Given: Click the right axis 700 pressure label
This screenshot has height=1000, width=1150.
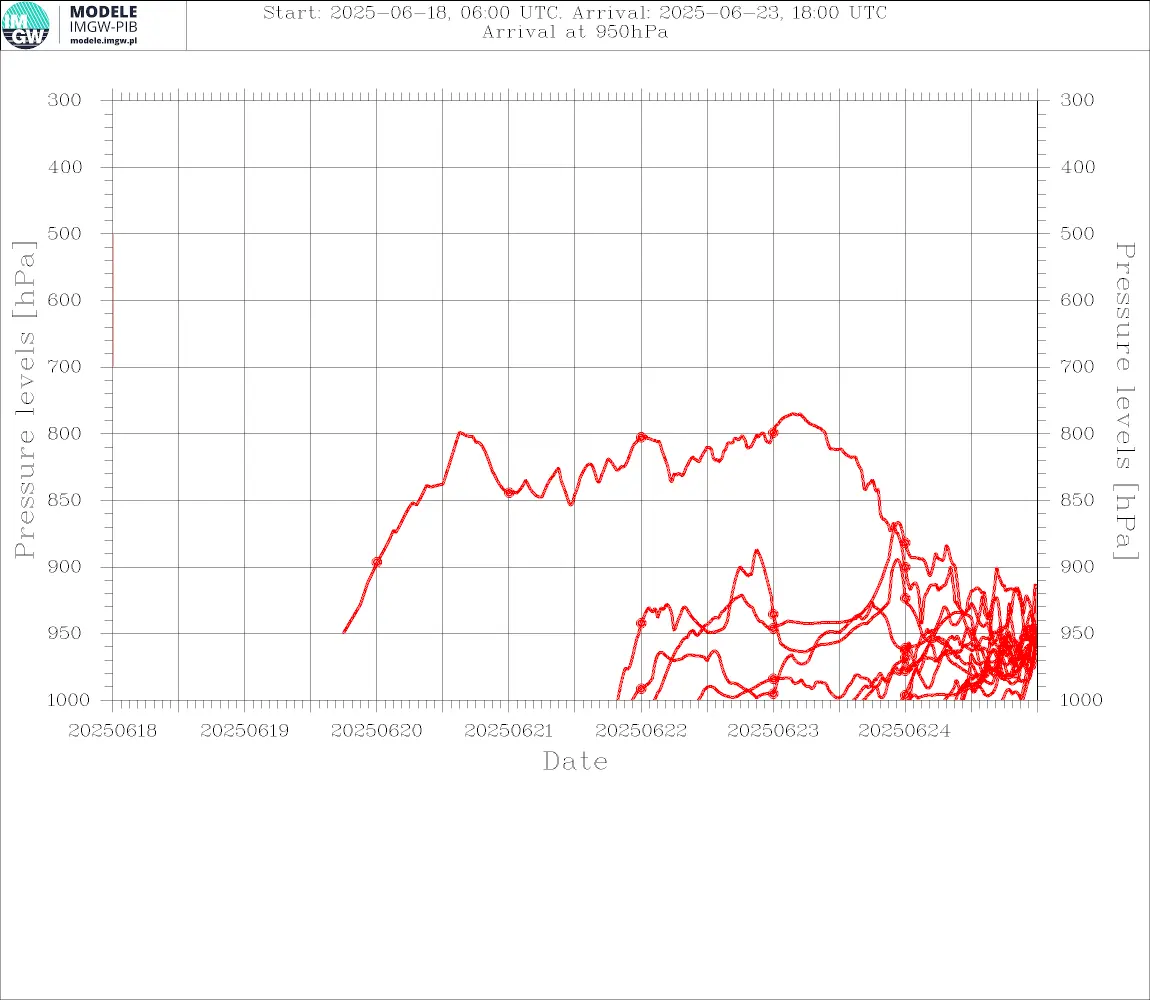Looking at the screenshot, I should pos(1077,366).
